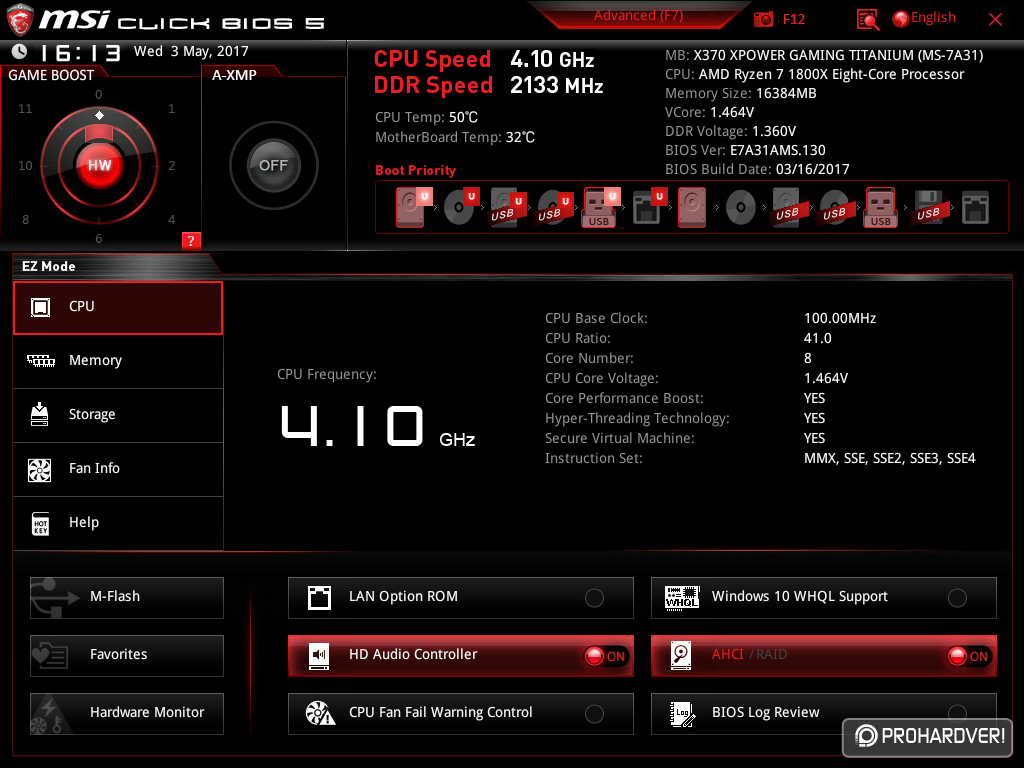Select the UEFI USB CD/DVD boot device
The width and height of the screenshot is (1024, 768).
(555, 208)
